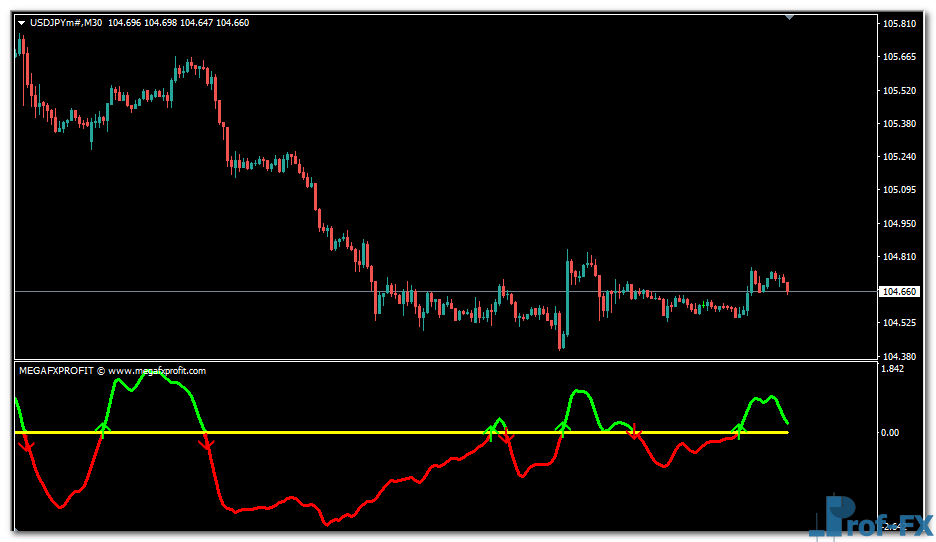Click the leftmost red down arrow signal

[27, 443]
